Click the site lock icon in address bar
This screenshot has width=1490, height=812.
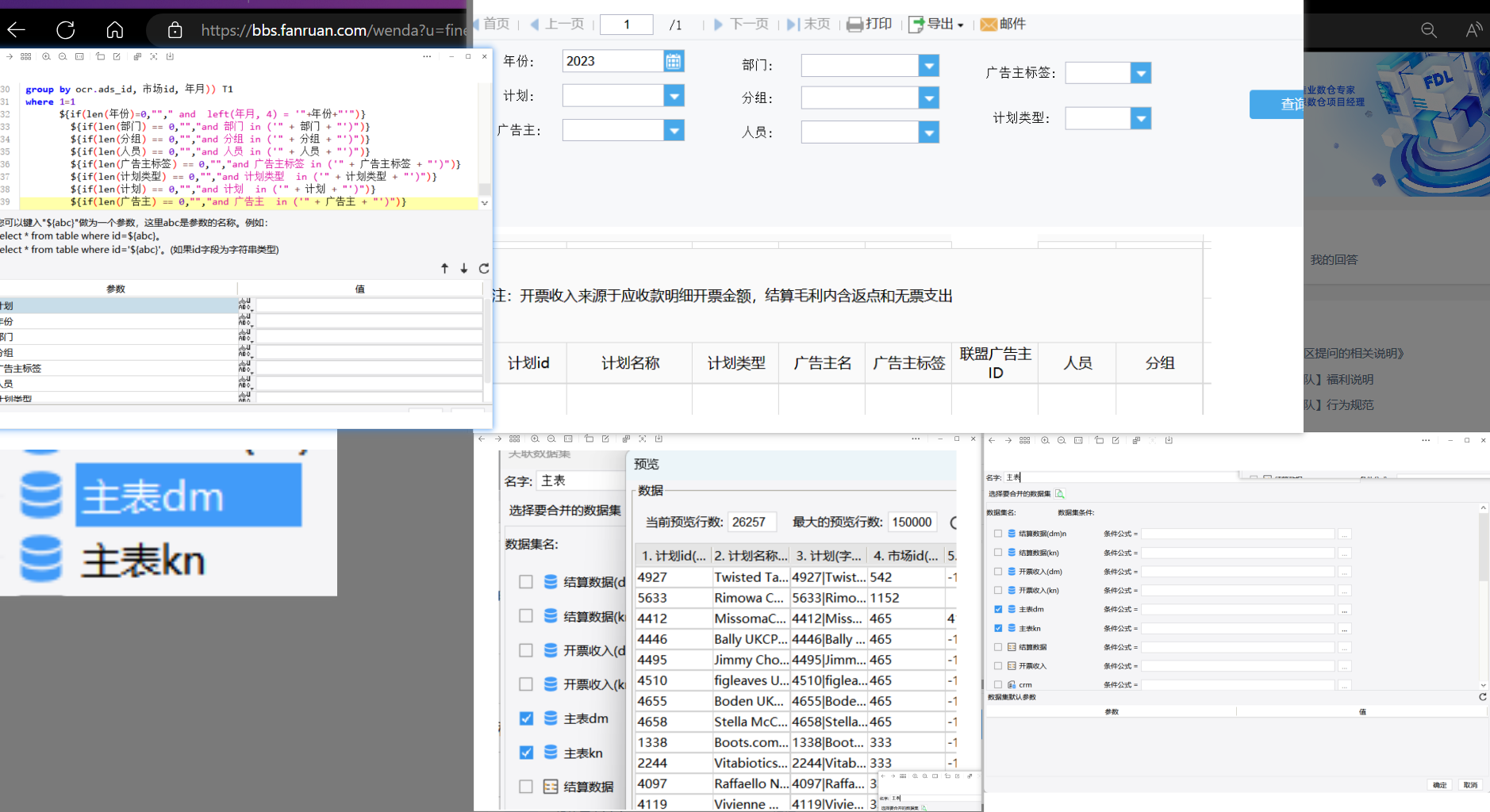pyautogui.click(x=175, y=30)
